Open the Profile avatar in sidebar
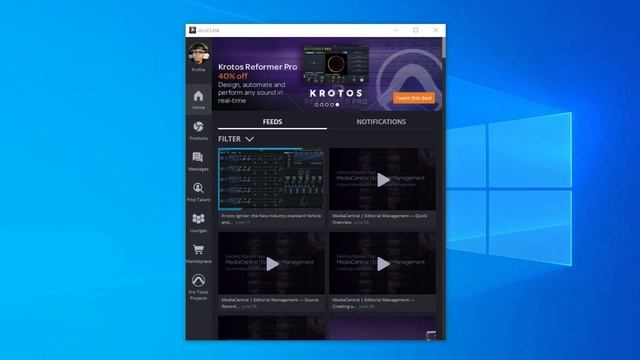 click(199, 54)
